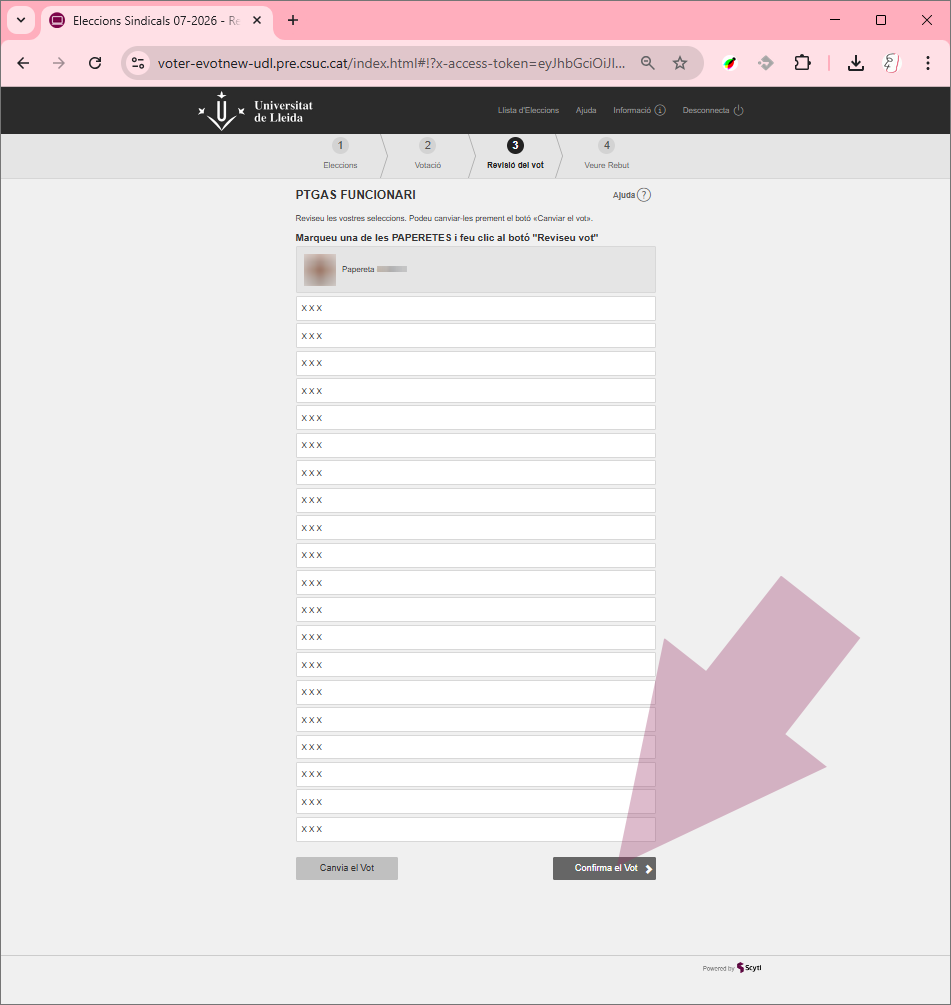Go to step 1 Eleccions
This screenshot has width=951, height=1005.
click(340, 154)
